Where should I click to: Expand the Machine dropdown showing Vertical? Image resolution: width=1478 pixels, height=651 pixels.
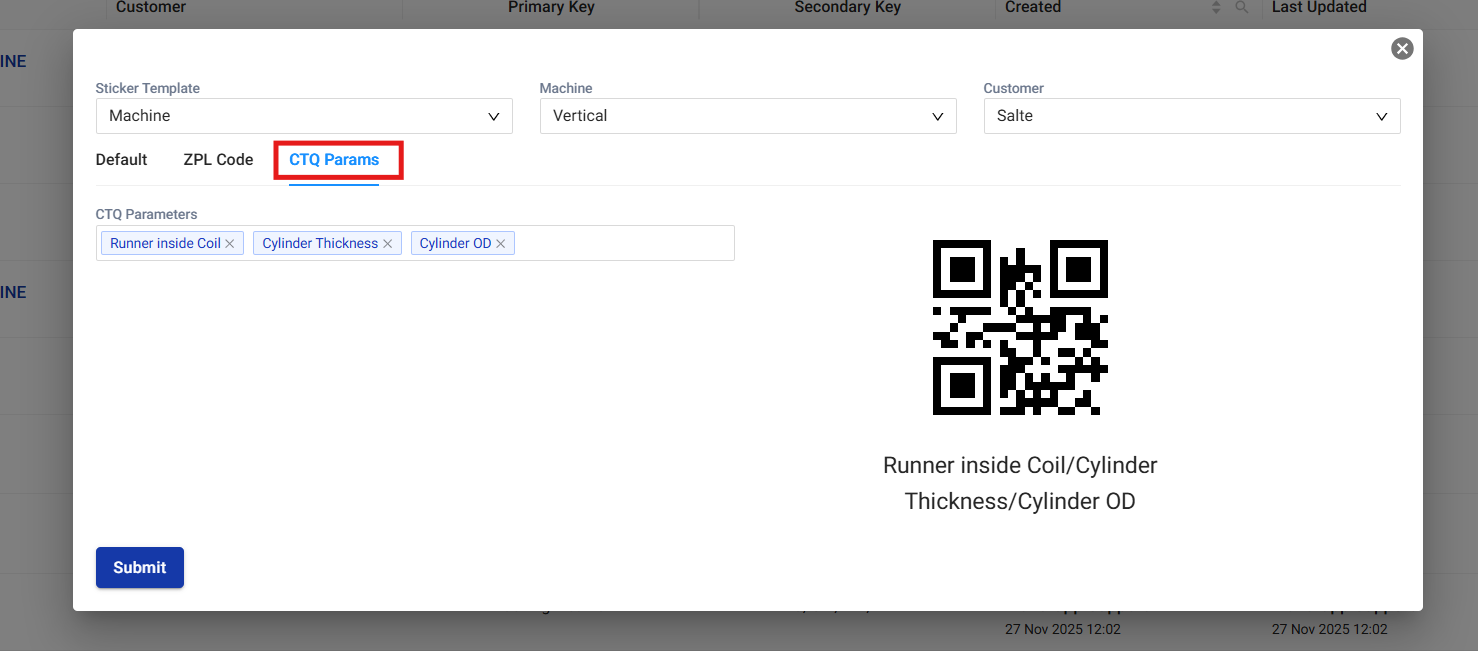(748, 116)
